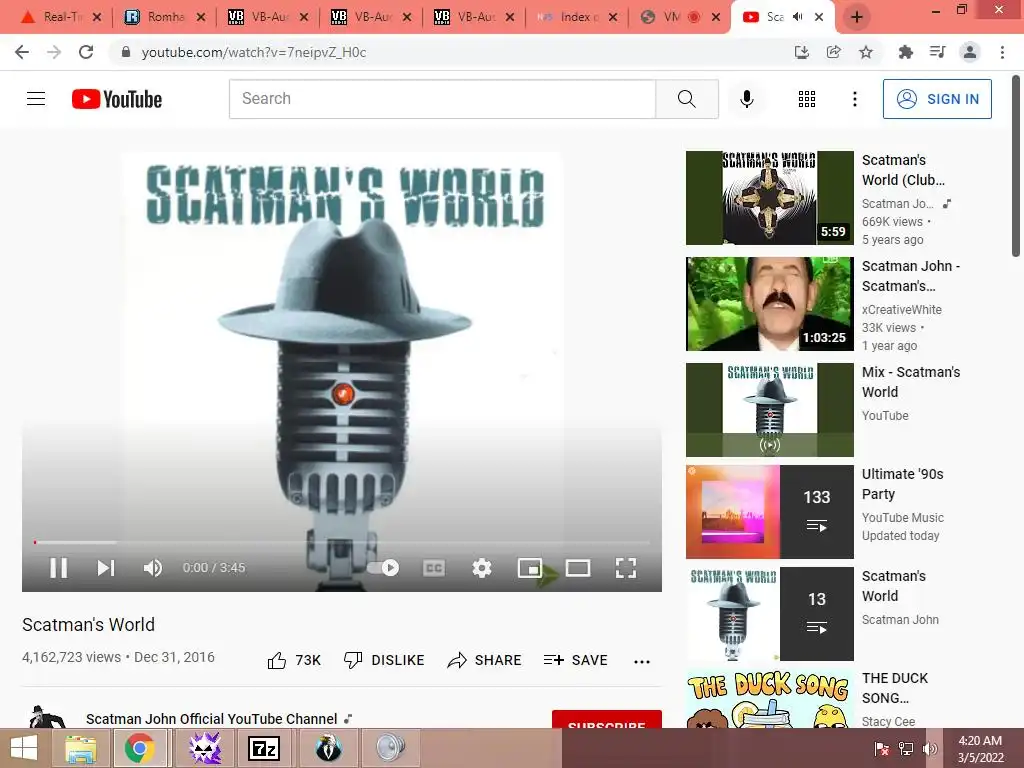Open Scatman's World (Club) video thumbnail

coord(769,198)
